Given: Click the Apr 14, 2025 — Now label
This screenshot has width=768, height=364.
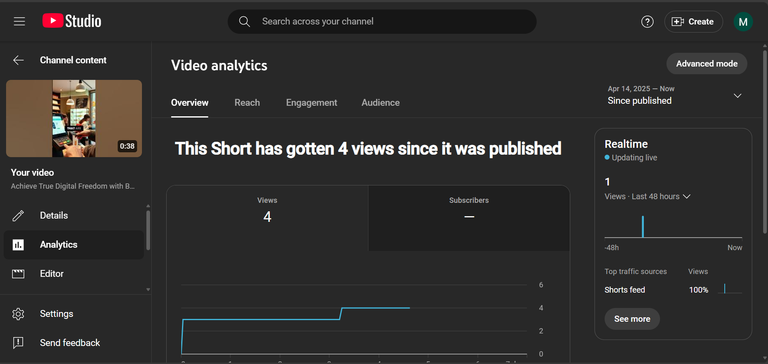Looking at the screenshot, I should (x=641, y=89).
